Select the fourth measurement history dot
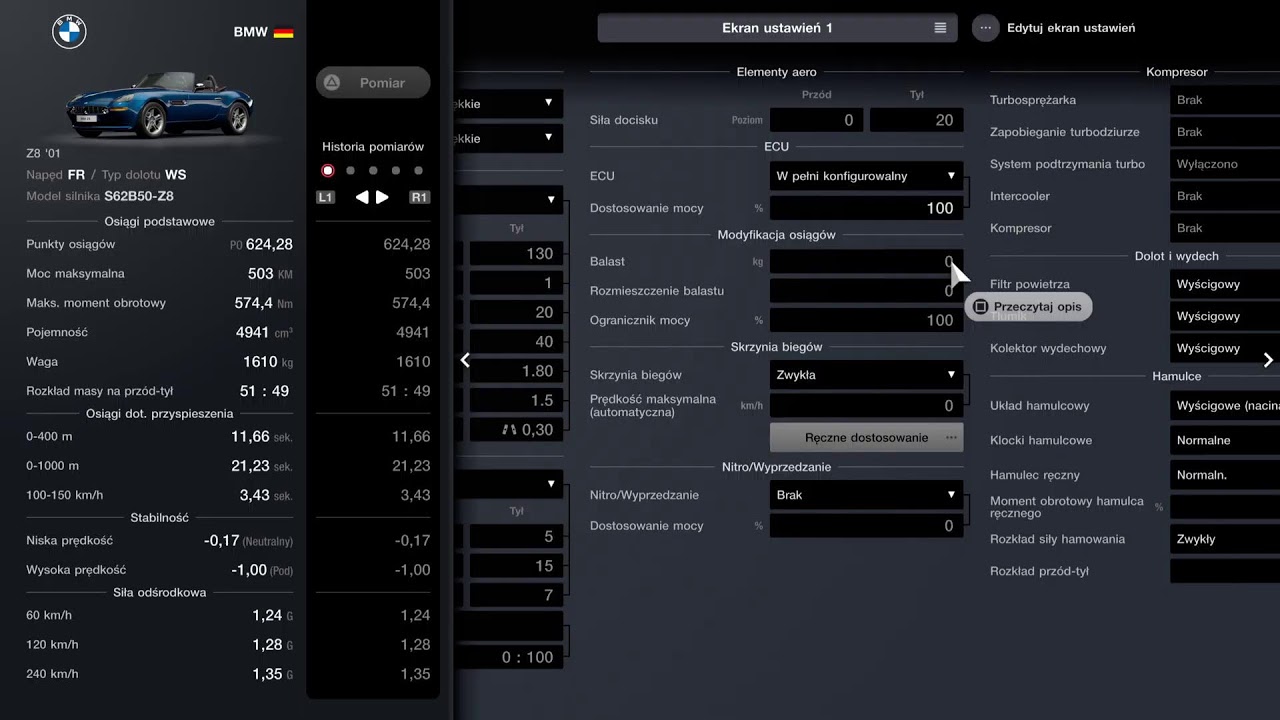1280x720 pixels. pos(396,171)
